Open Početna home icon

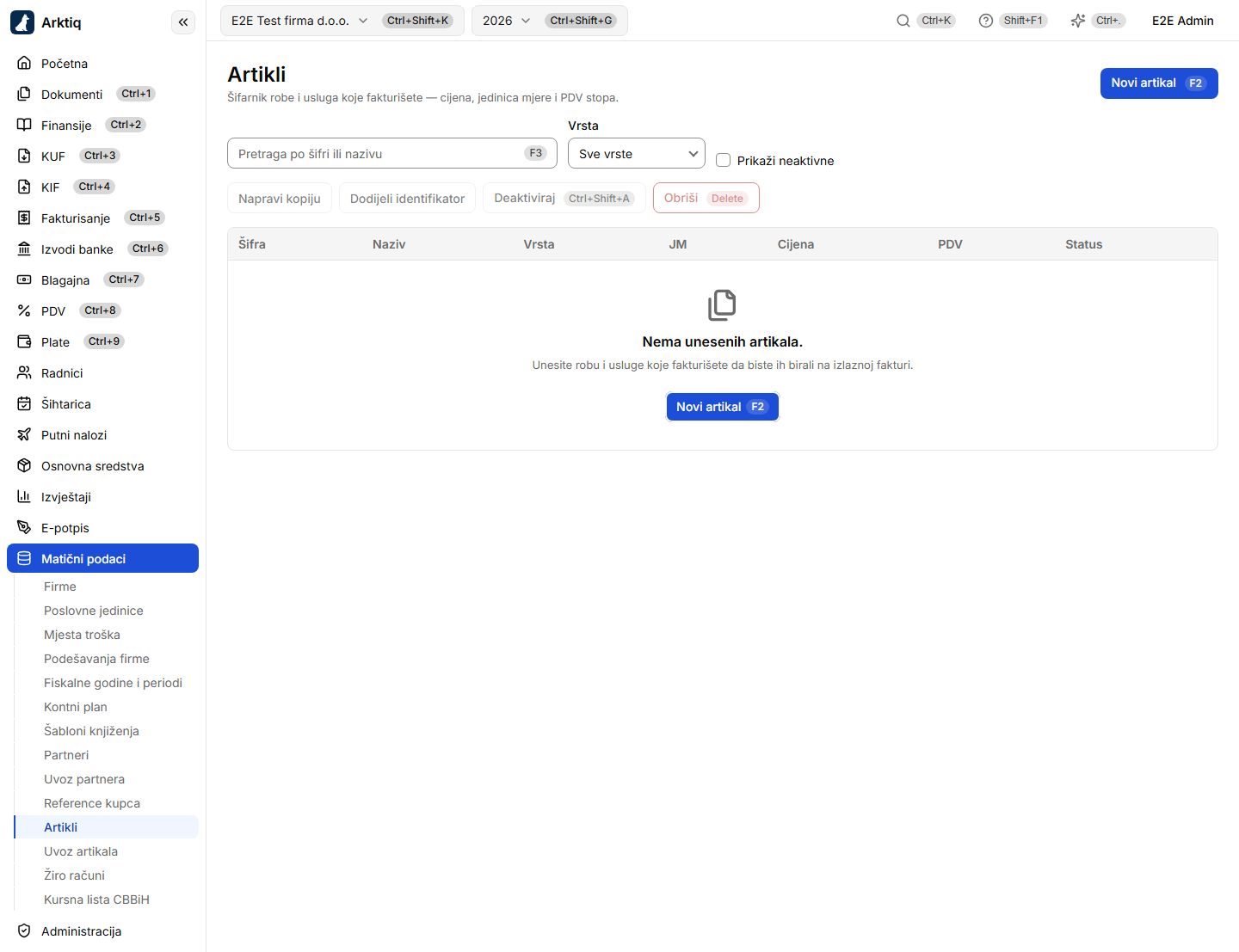(24, 63)
